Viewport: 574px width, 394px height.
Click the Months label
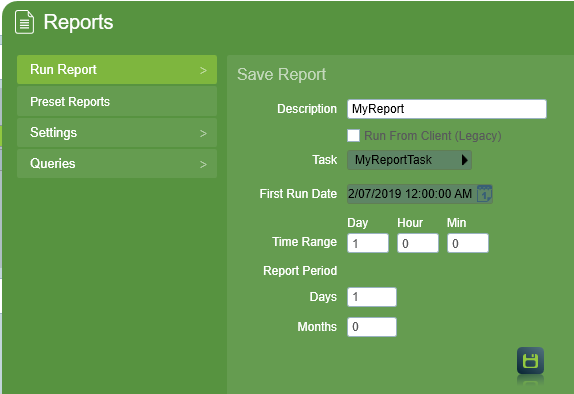click(x=317, y=327)
